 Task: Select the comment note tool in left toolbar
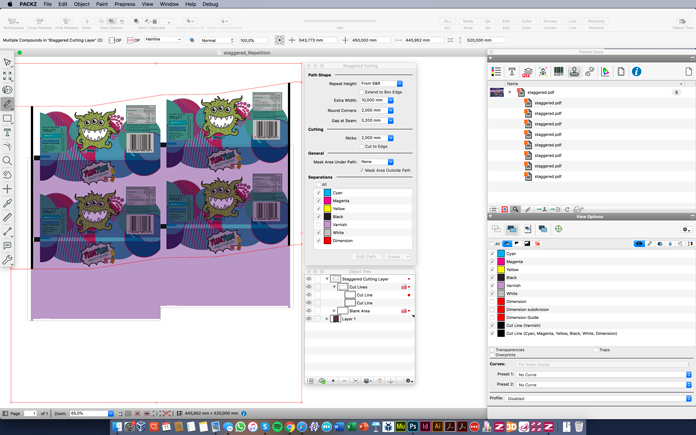coord(7,245)
